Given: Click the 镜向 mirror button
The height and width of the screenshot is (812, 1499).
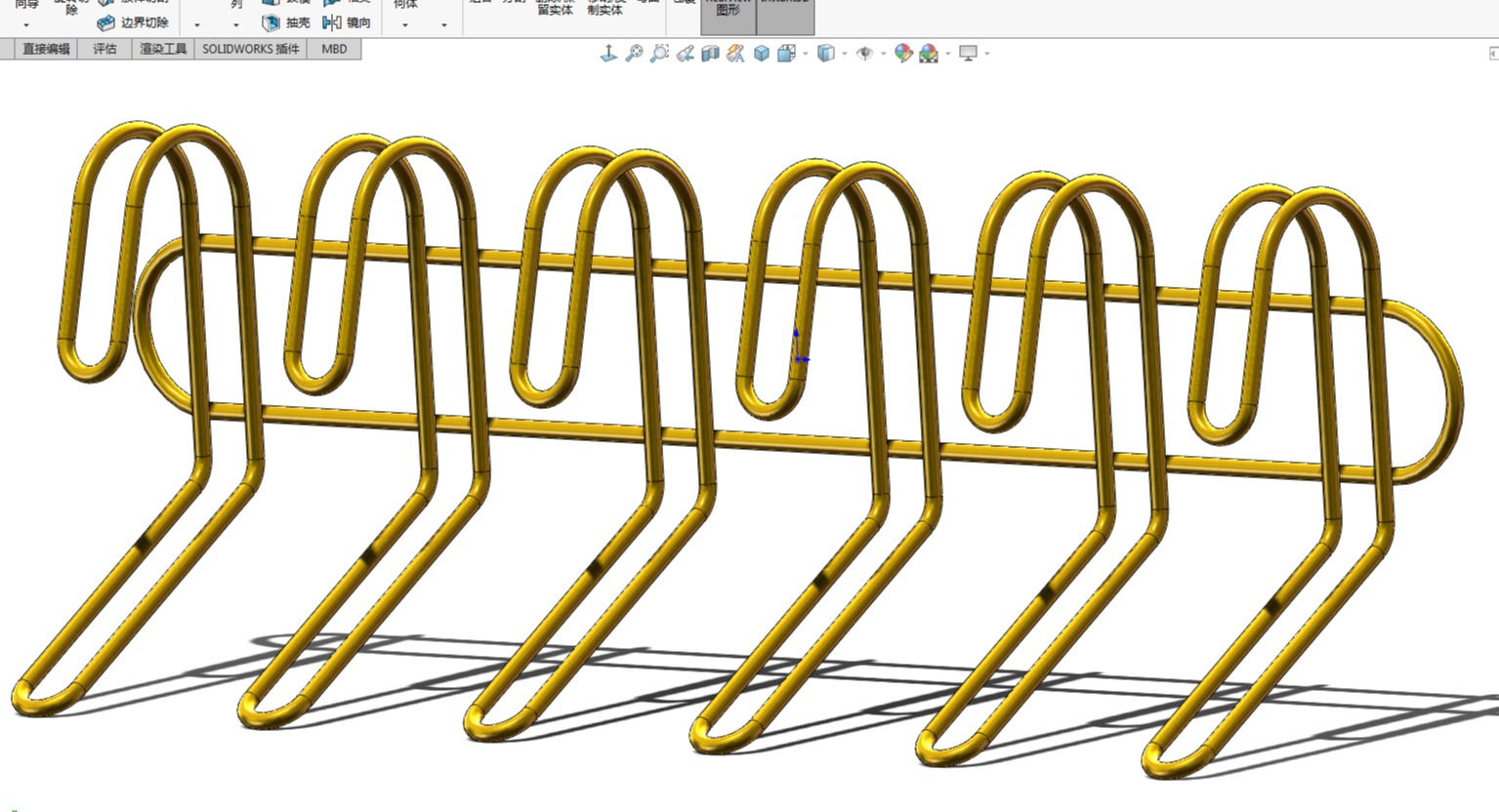Looking at the screenshot, I should pos(348,22).
